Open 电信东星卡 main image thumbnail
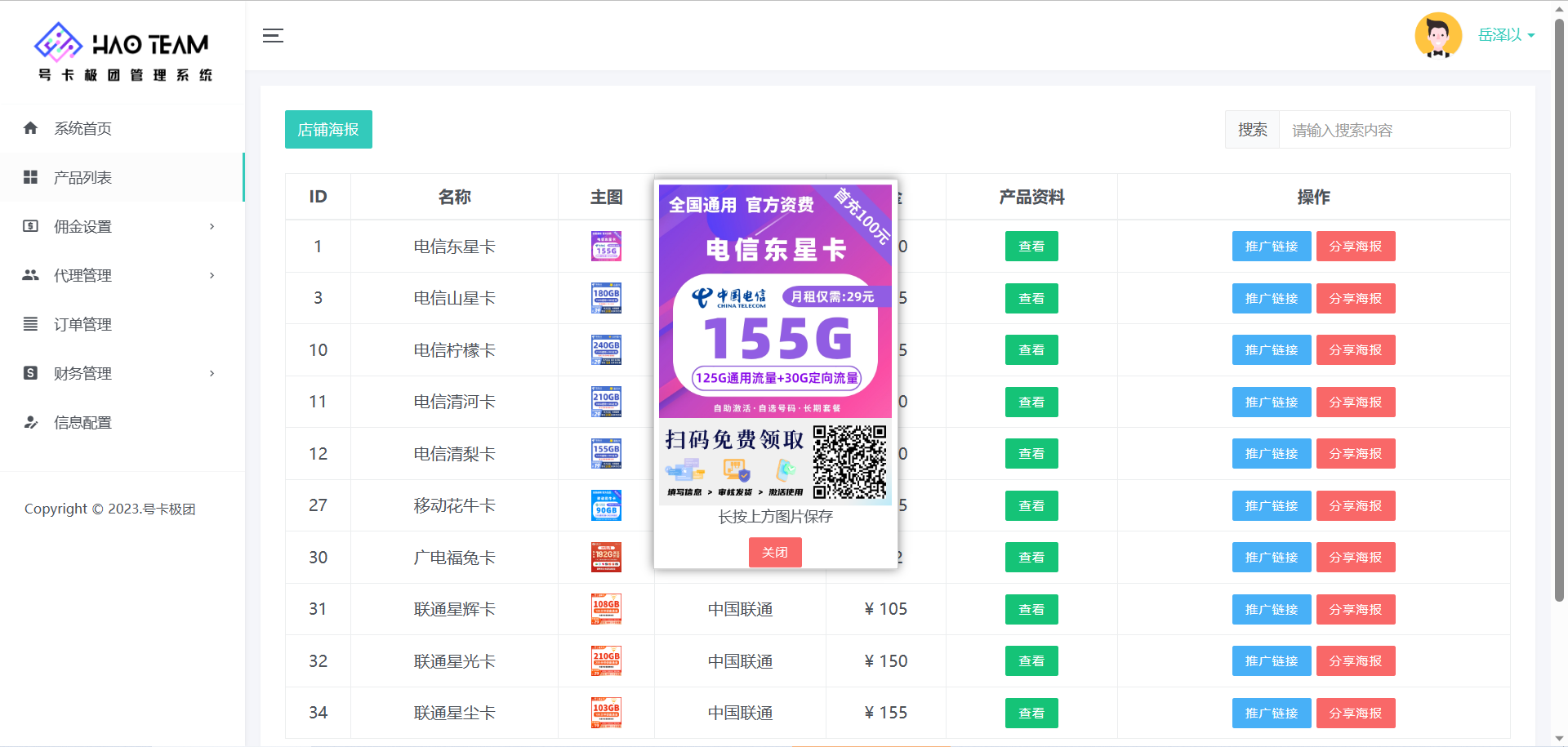Screen dimensions: 1568x747 click(606, 246)
